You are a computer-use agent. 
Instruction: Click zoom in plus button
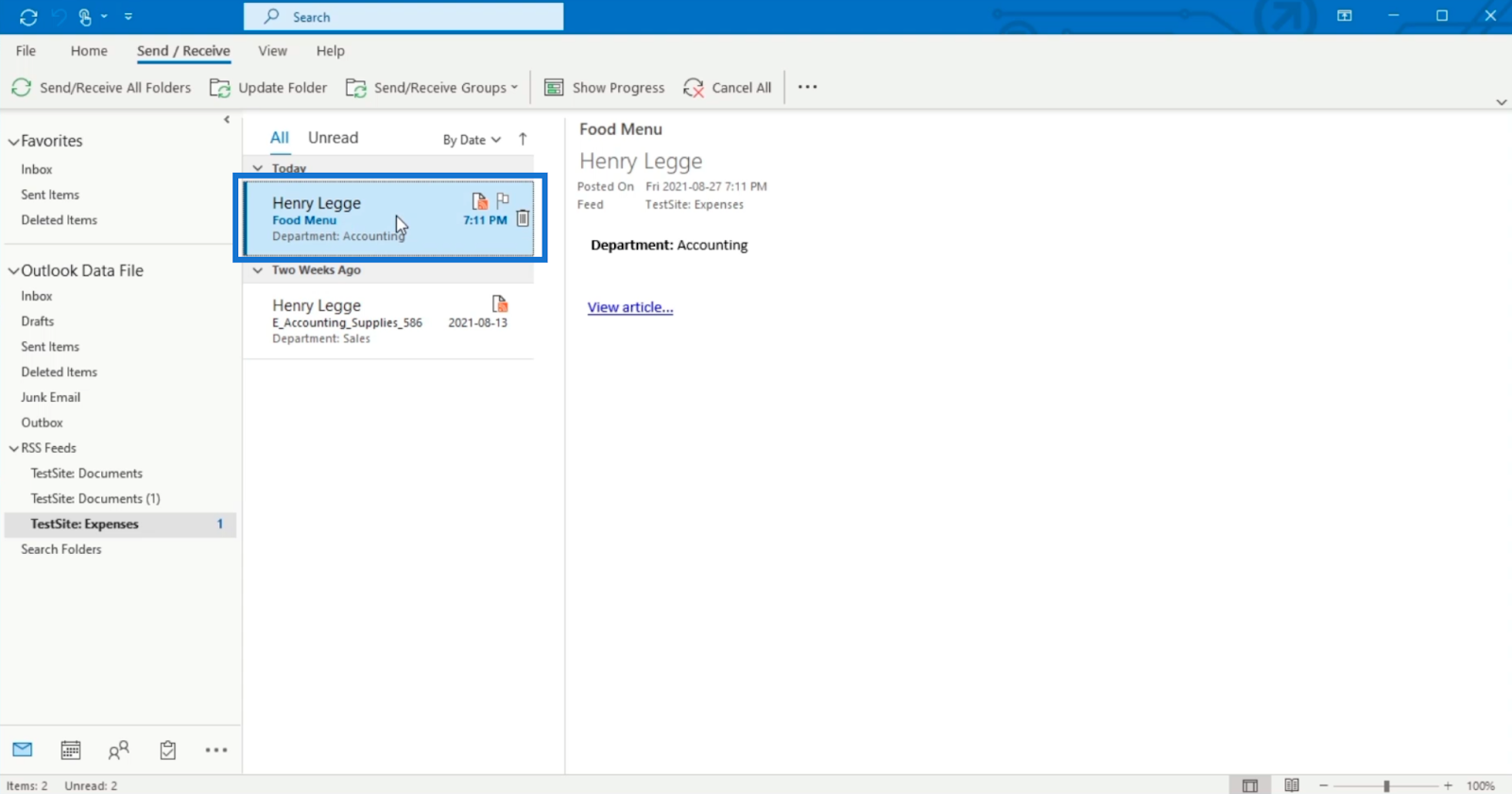[x=1448, y=785]
